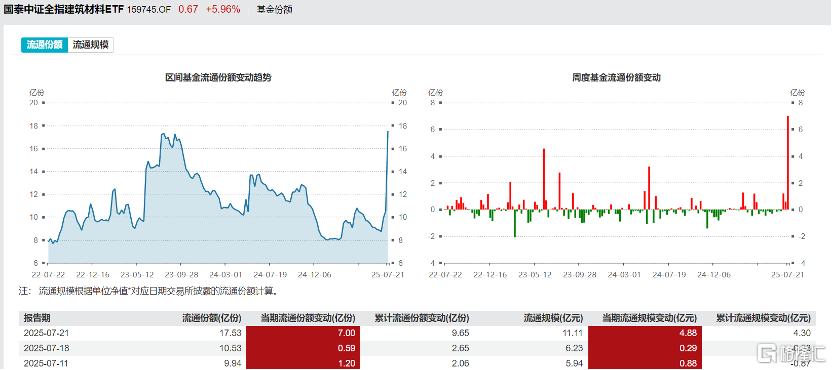This screenshot has width=832, height=370.
Task: Click the latest peak in the trend area chart
Action: [x=388, y=132]
